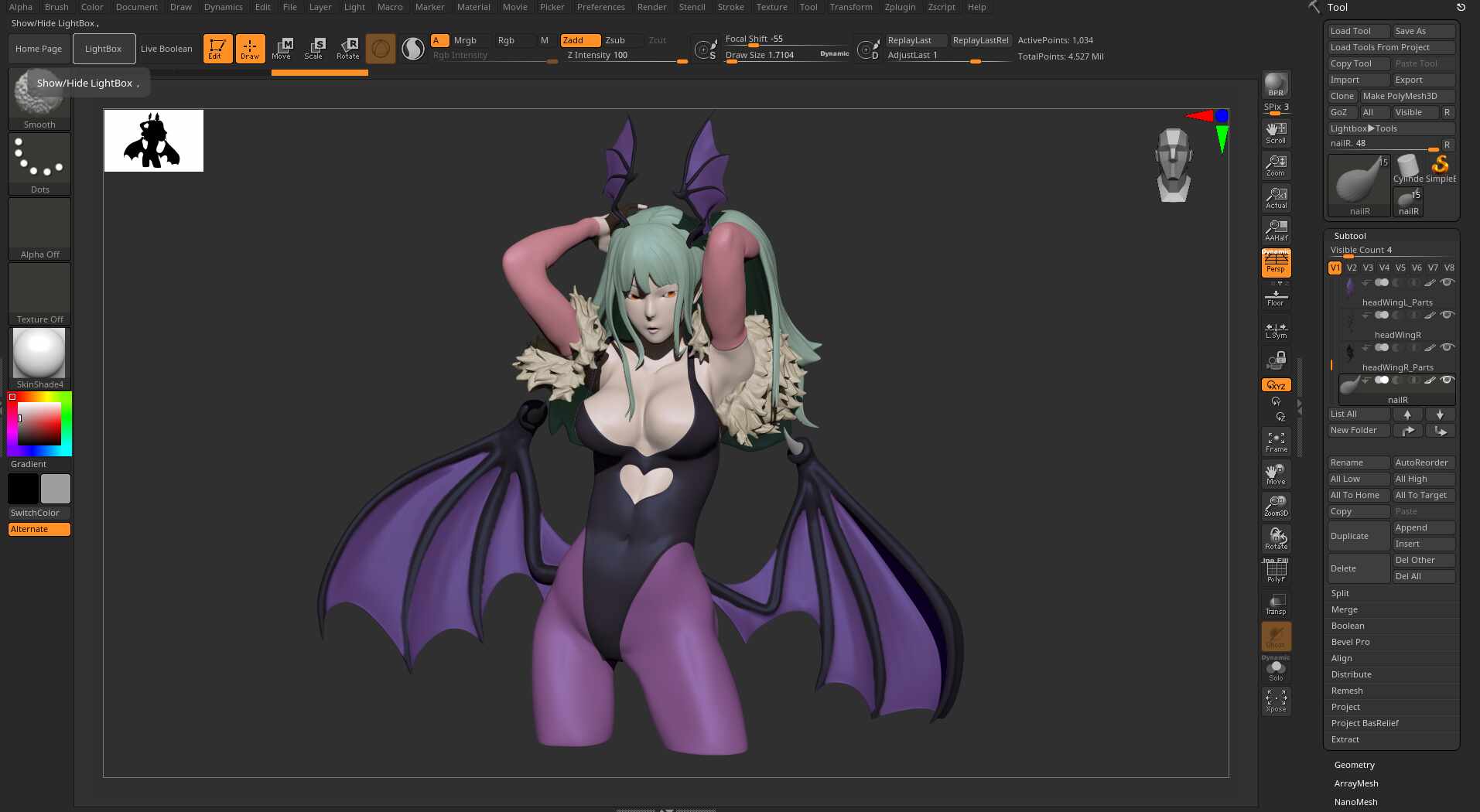The width and height of the screenshot is (1480, 812).
Task: Collapse the Subtool section header
Action: pos(1350,236)
